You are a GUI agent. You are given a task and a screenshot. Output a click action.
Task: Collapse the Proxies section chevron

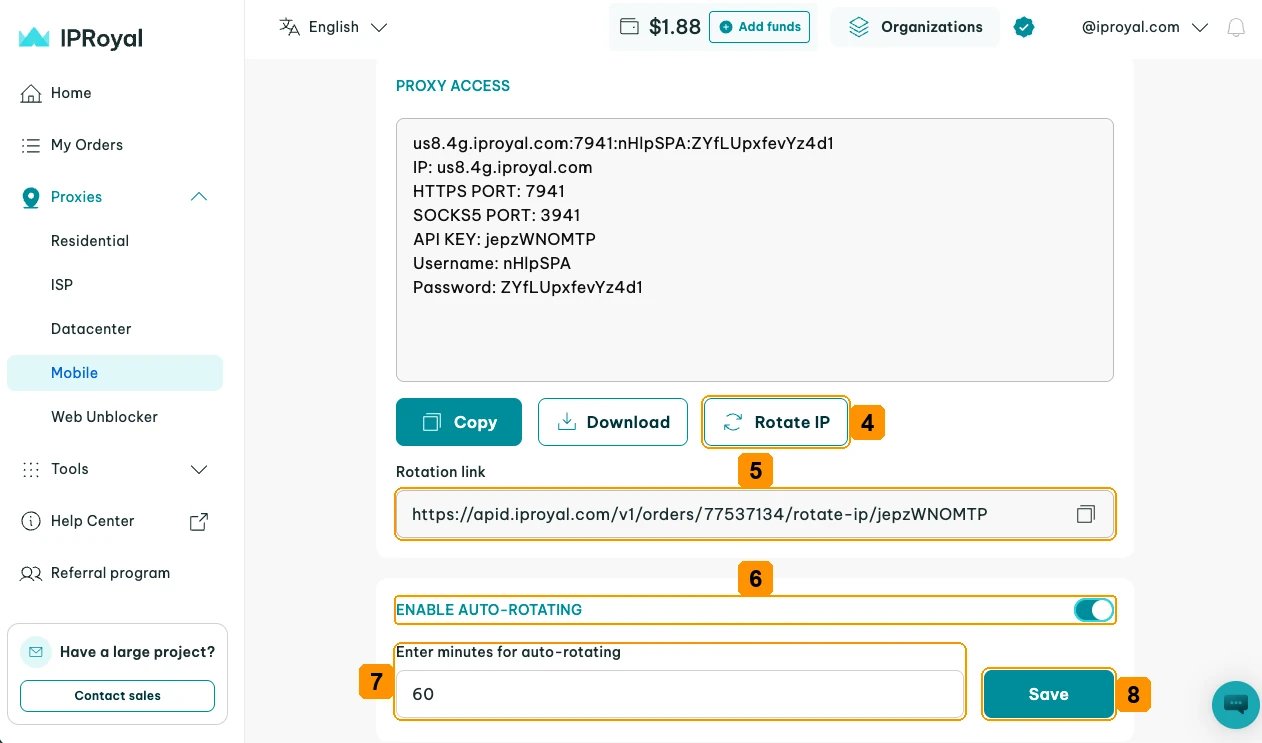point(199,197)
